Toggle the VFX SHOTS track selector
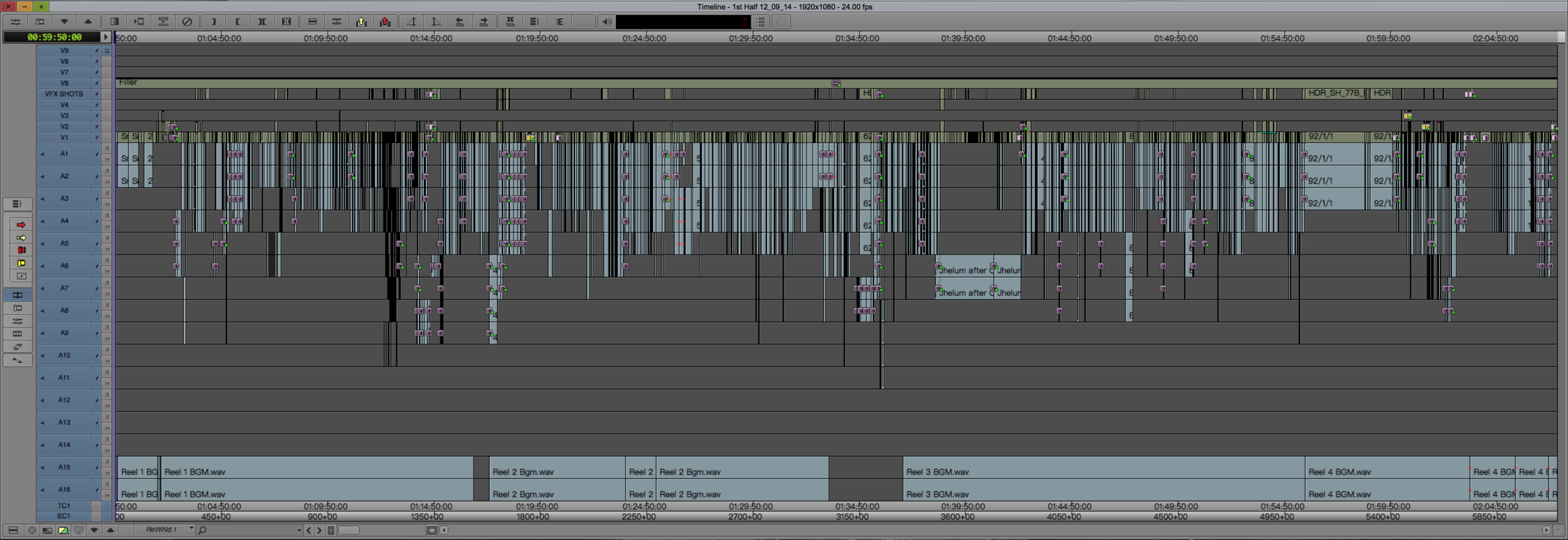1568x540 pixels. point(64,94)
